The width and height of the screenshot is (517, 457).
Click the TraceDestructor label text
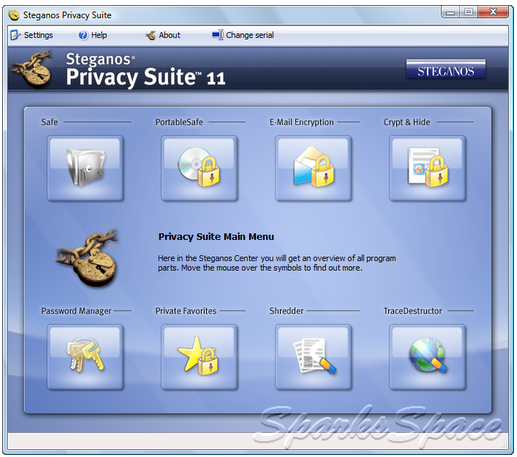pos(413,311)
